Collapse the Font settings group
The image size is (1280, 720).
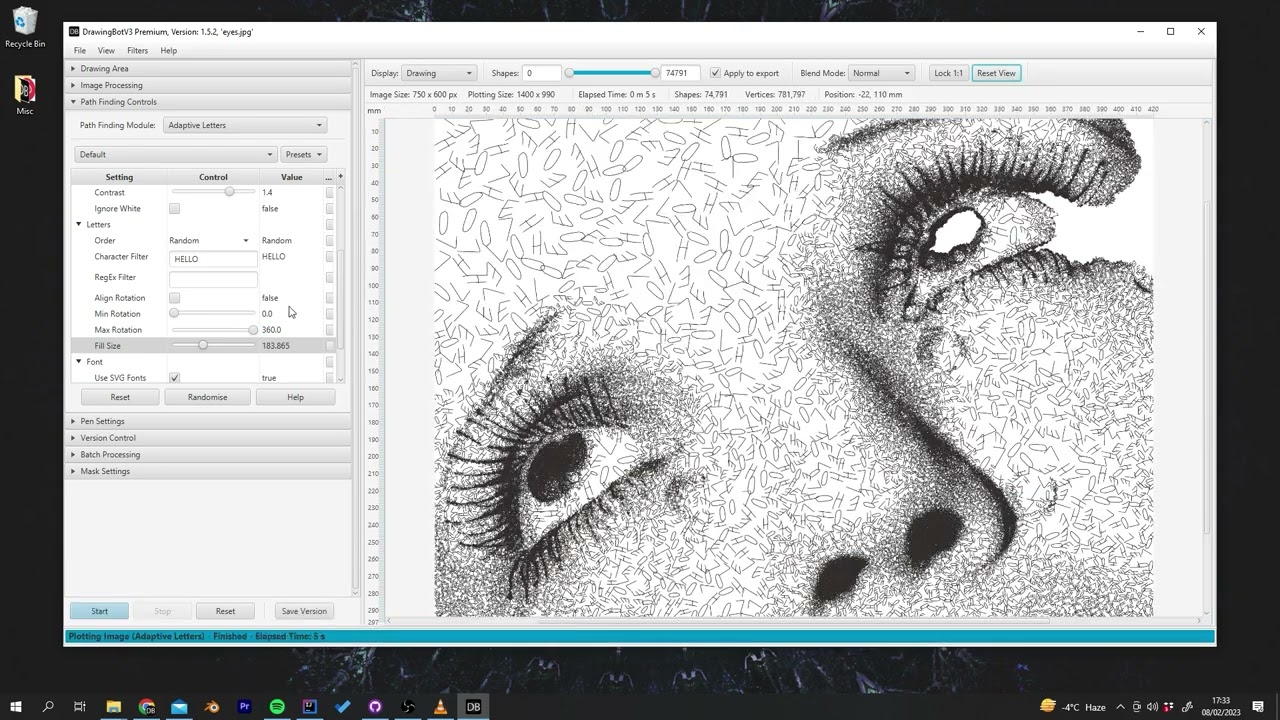click(79, 362)
